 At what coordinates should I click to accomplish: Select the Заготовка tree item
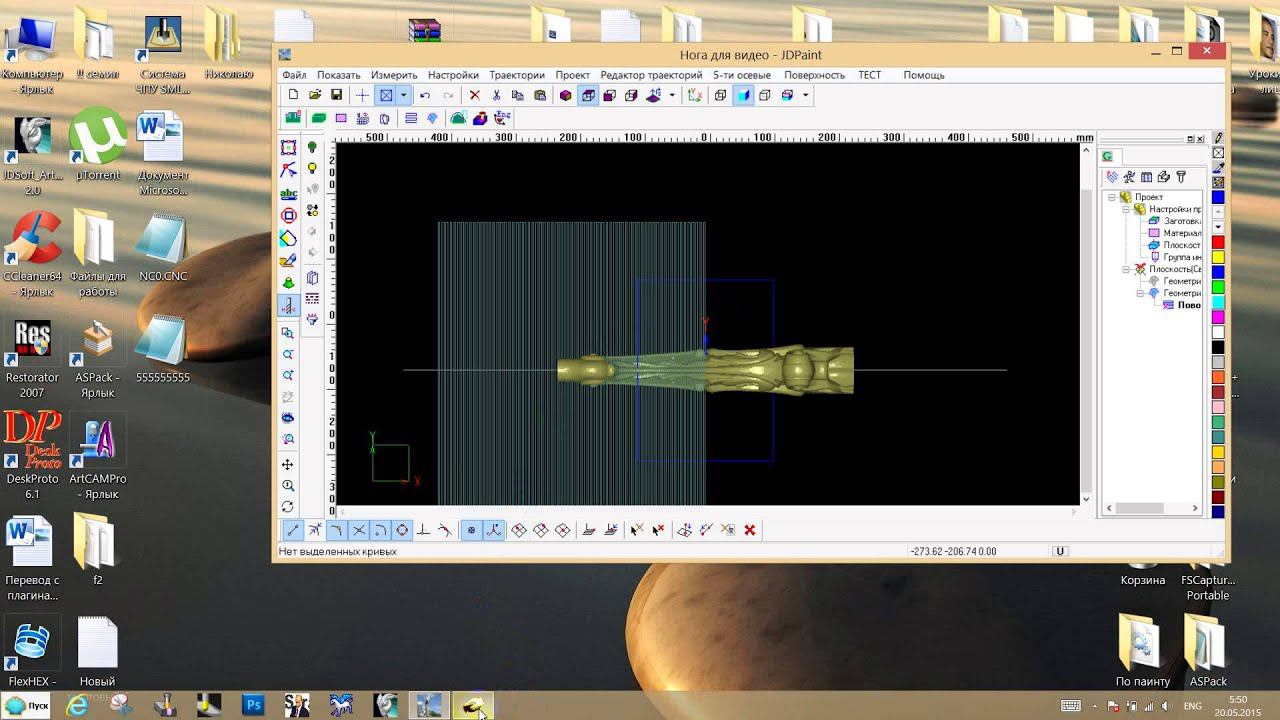click(1182, 221)
